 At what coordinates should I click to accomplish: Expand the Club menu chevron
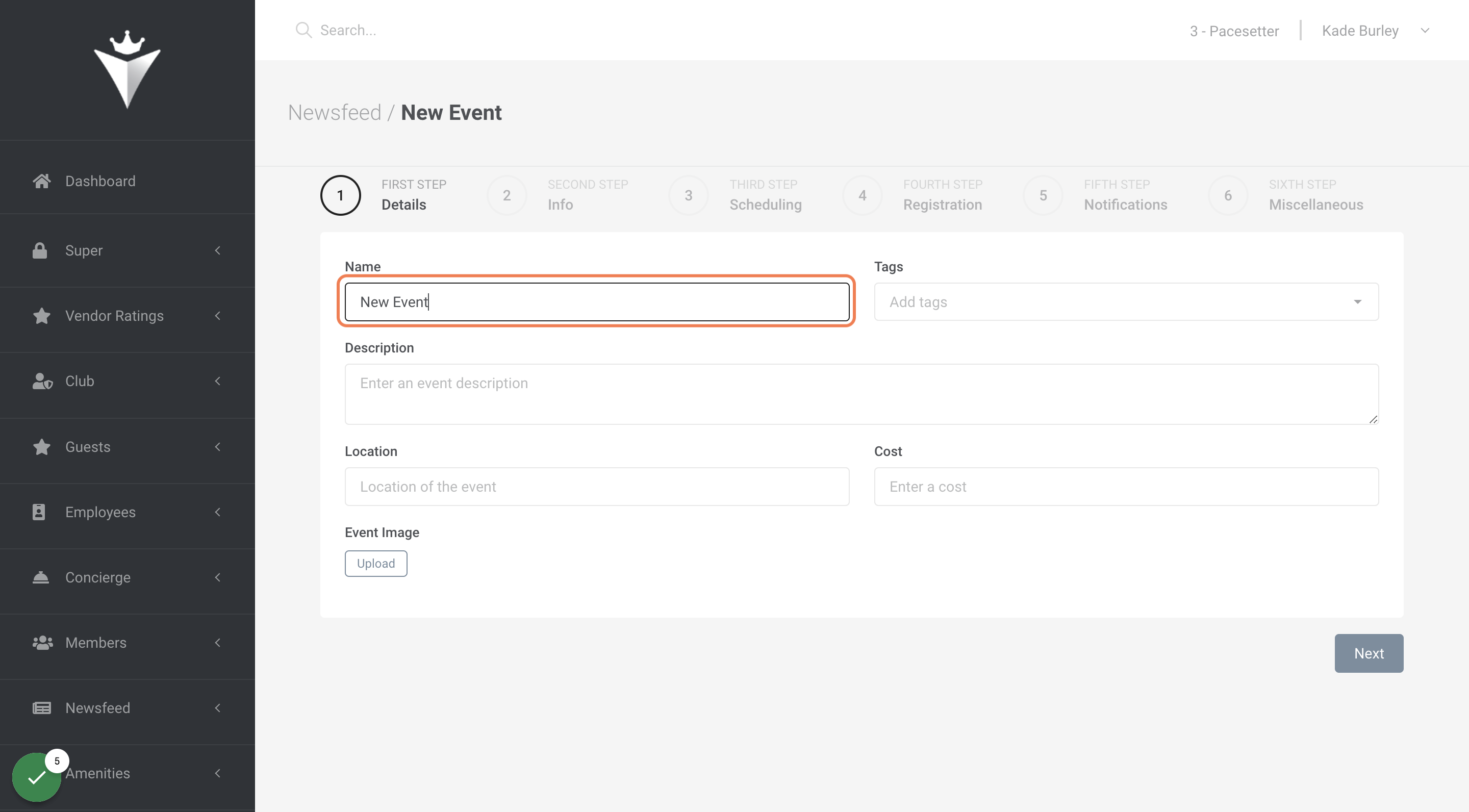217,381
